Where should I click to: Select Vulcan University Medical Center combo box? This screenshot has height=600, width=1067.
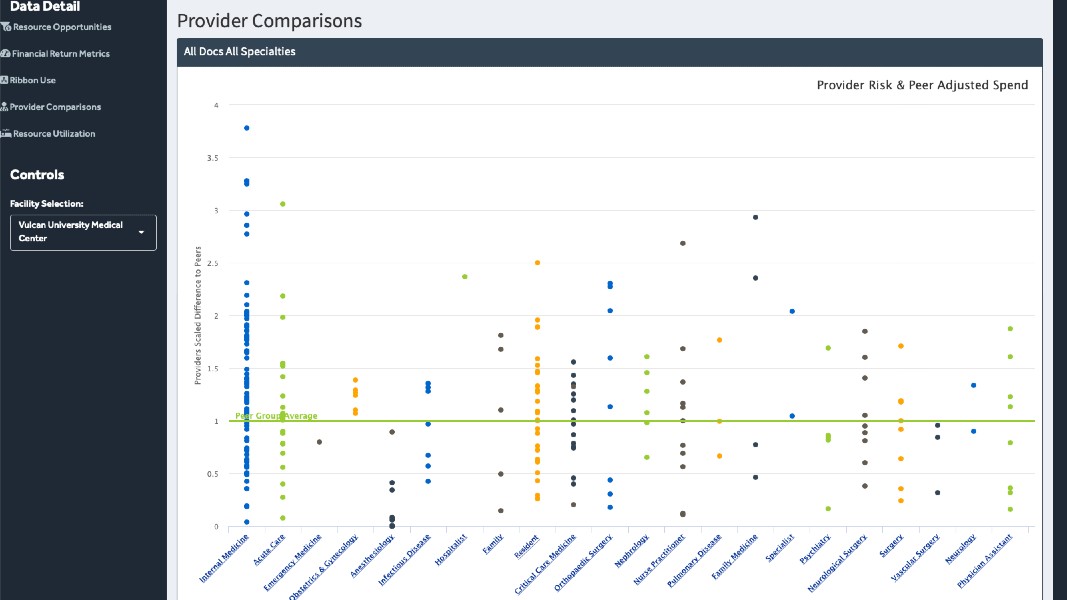tap(83, 233)
